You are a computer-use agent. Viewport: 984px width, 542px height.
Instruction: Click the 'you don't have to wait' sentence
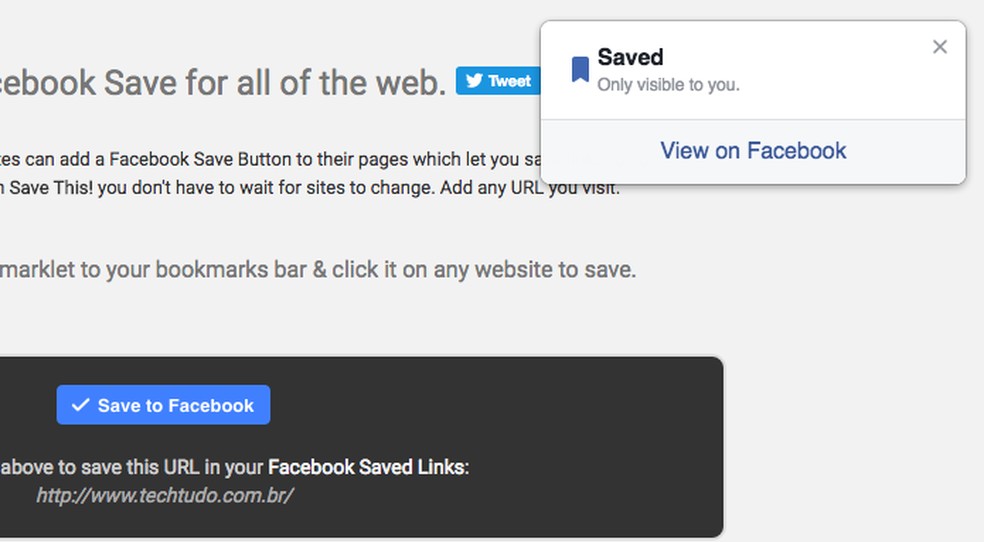pyautogui.click(x=250, y=187)
